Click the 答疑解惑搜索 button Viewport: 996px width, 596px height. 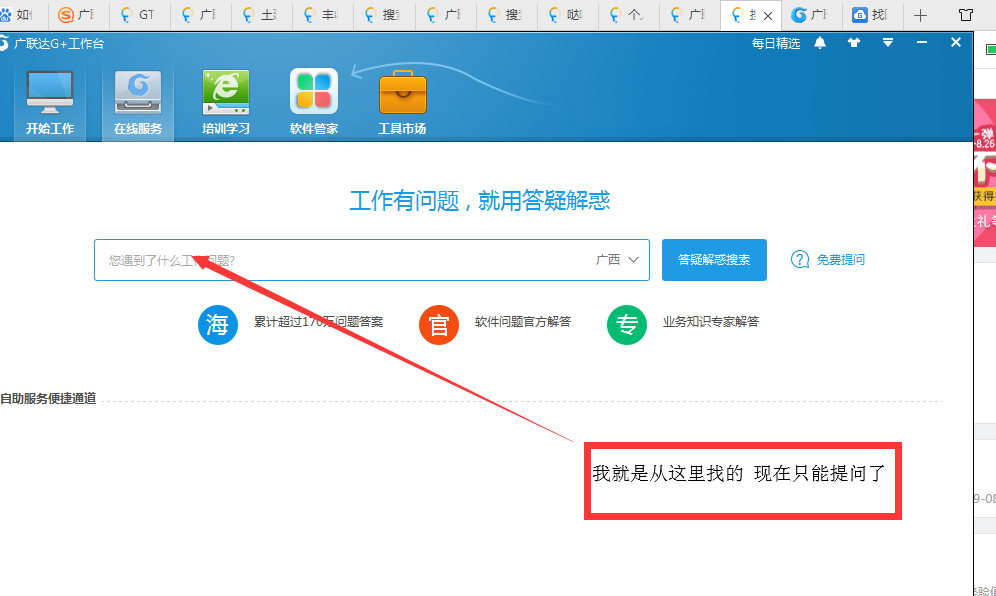714,260
